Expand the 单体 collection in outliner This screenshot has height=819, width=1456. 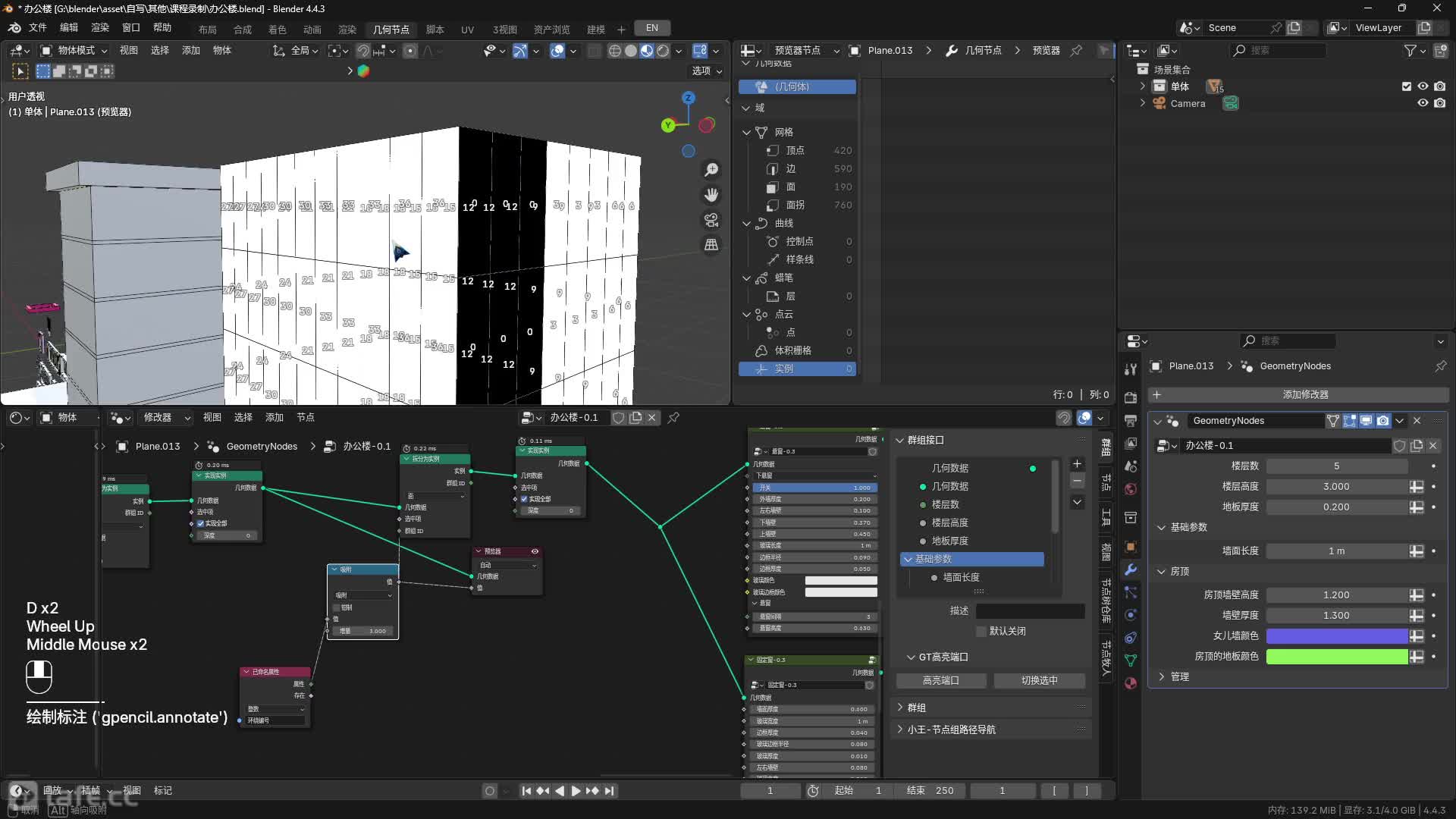pyautogui.click(x=1143, y=86)
